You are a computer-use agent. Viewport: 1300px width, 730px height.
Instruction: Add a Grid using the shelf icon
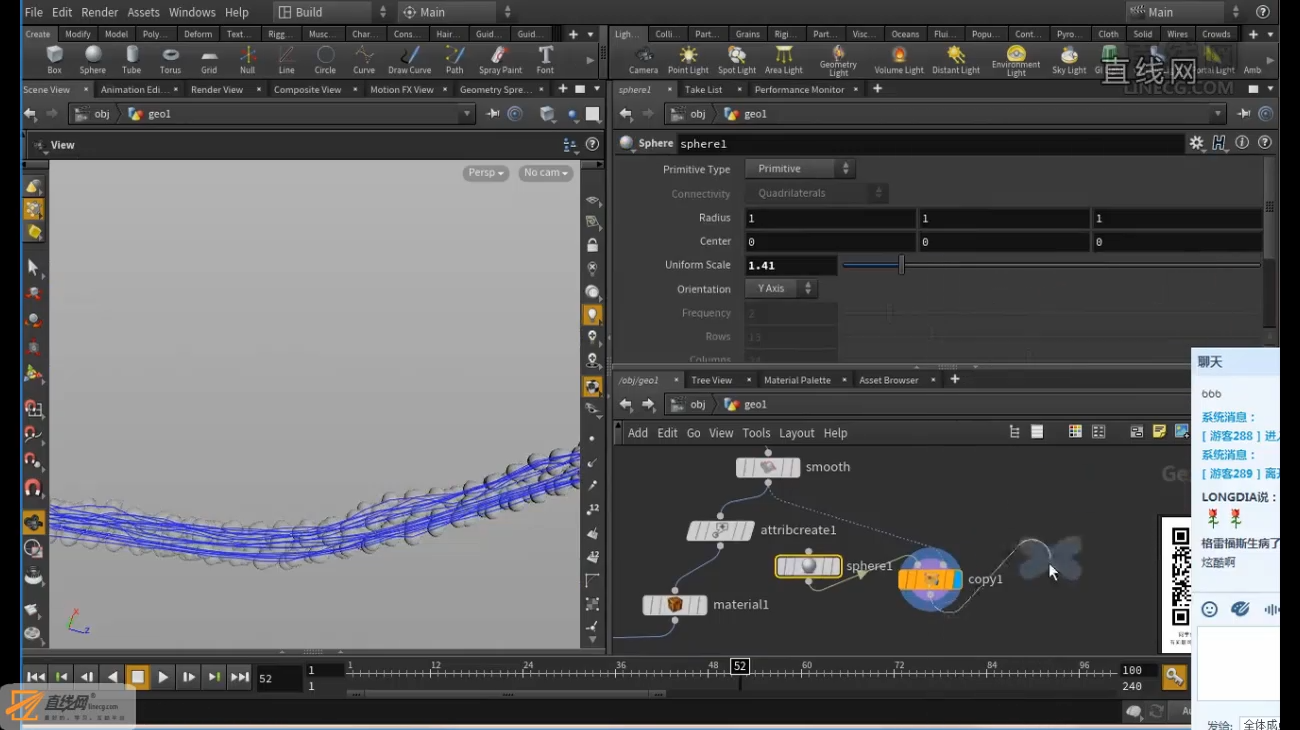(209, 60)
